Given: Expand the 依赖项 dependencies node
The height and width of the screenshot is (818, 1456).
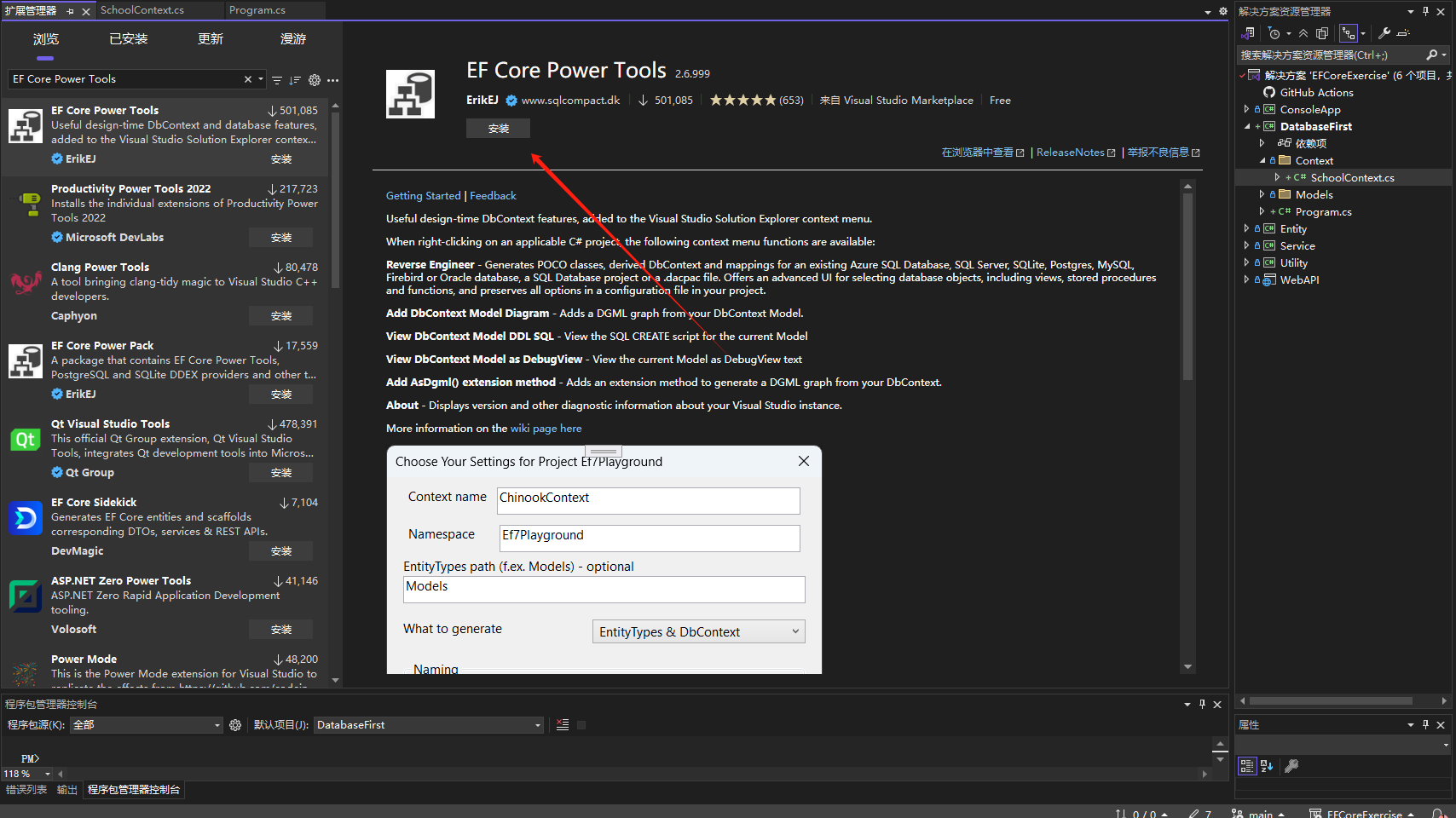Looking at the screenshot, I should pyautogui.click(x=1262, y=143).
